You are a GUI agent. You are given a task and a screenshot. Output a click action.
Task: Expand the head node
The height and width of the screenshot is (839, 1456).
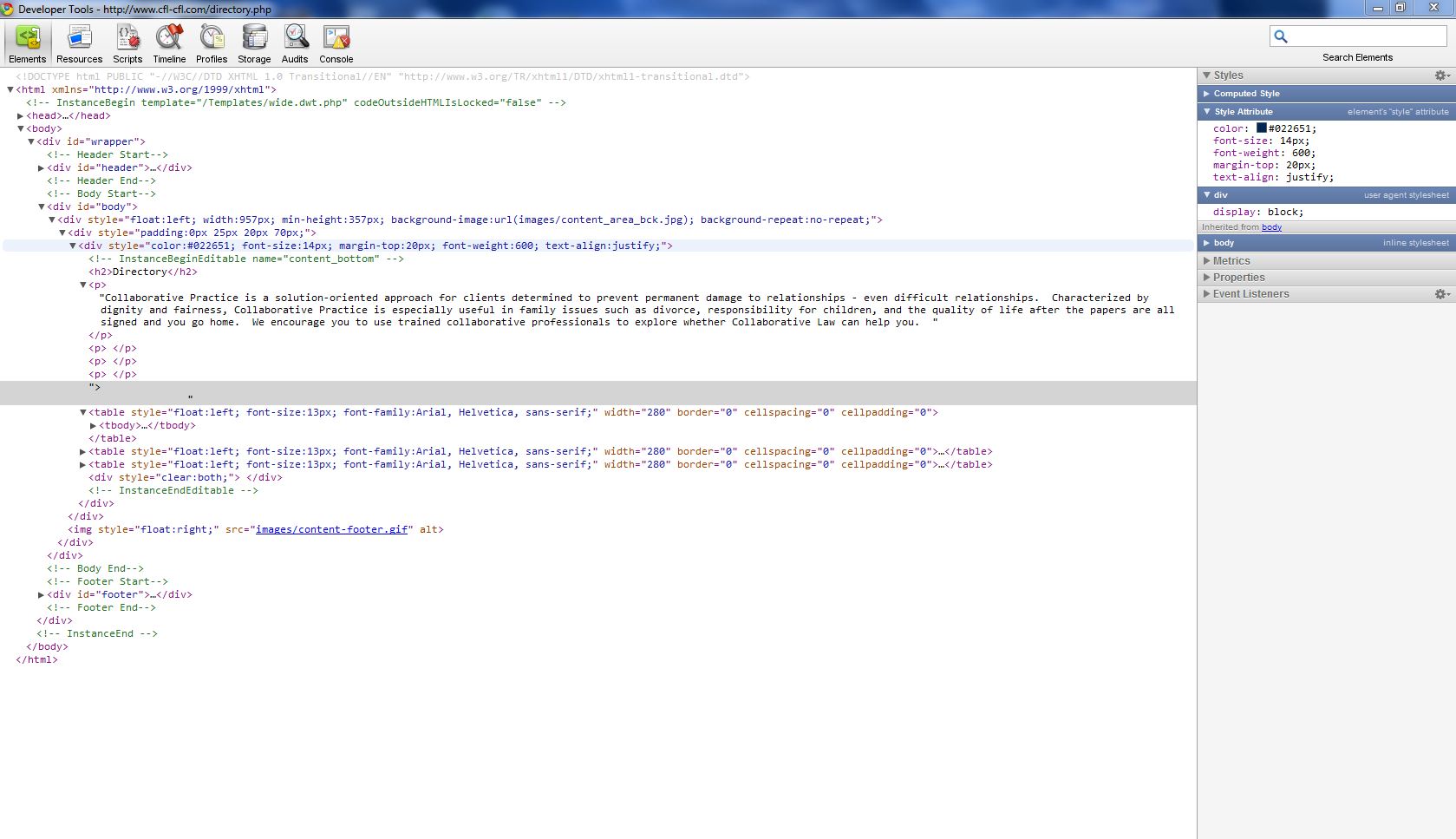coord(21,115)
